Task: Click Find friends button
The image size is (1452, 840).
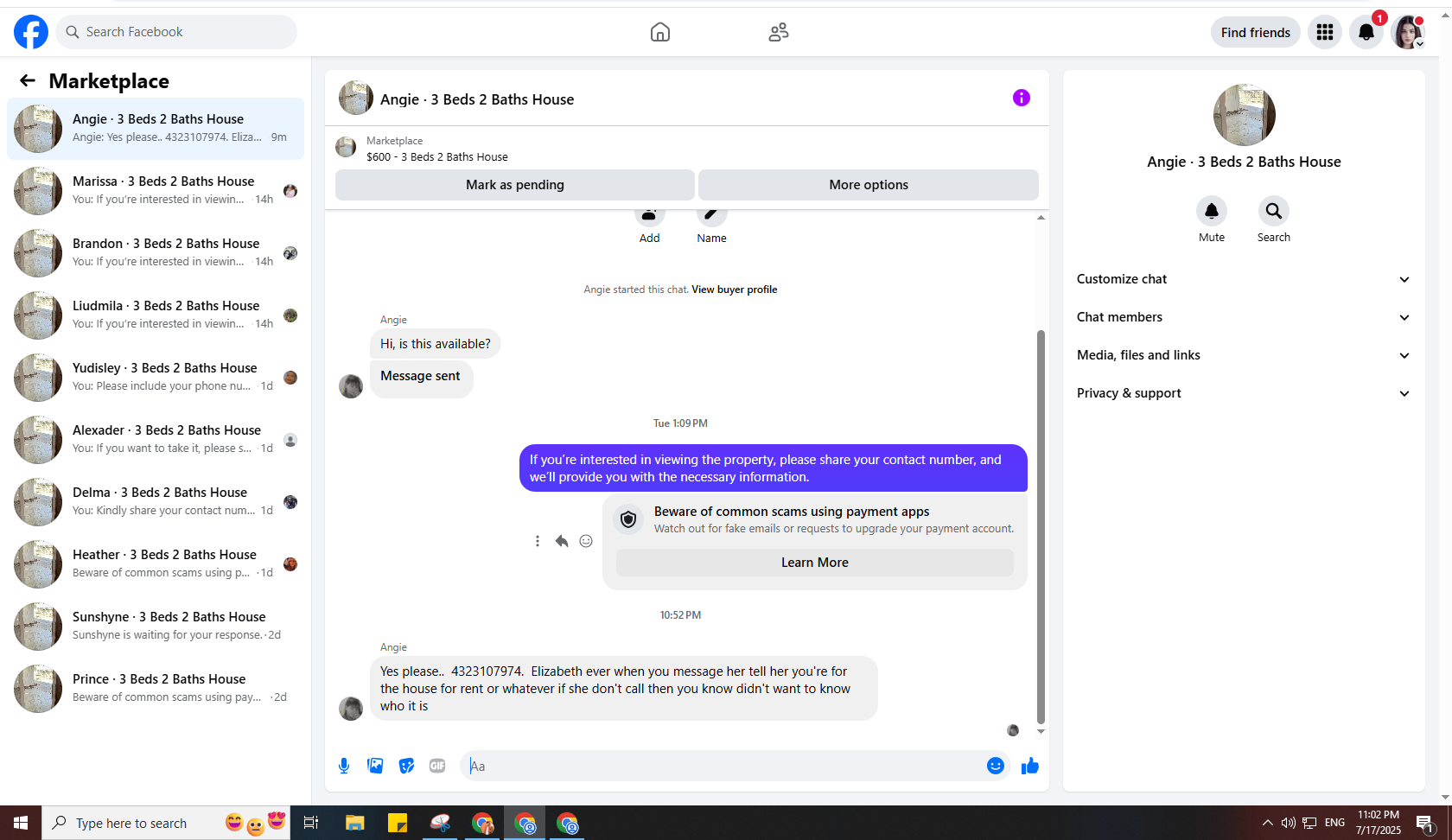Action: pyautogui.click(x=1256, y=32)
